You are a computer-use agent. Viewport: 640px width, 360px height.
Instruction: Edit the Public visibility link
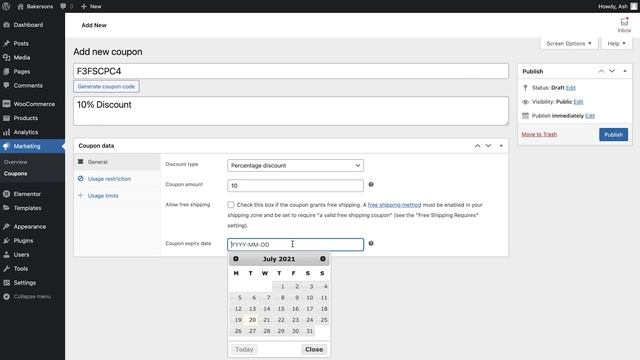point(578,102)
